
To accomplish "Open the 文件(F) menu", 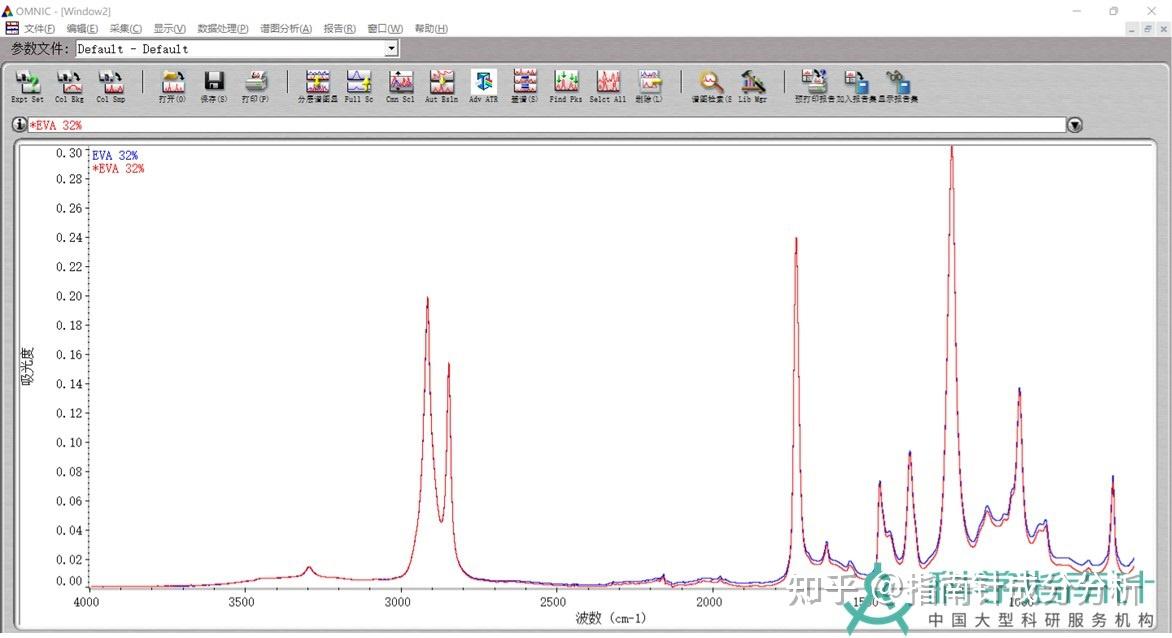I will coord(40,28).
